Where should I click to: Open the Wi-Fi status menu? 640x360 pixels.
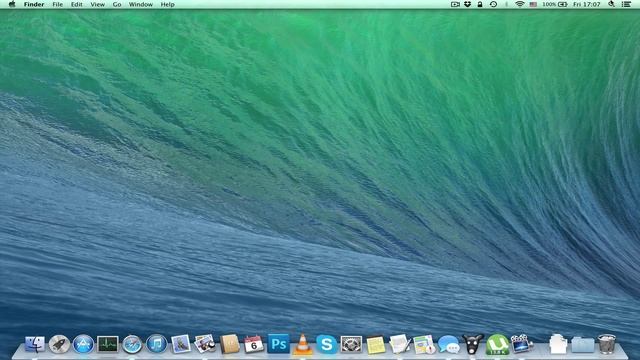pyautogui.click(x=520, y=4)
